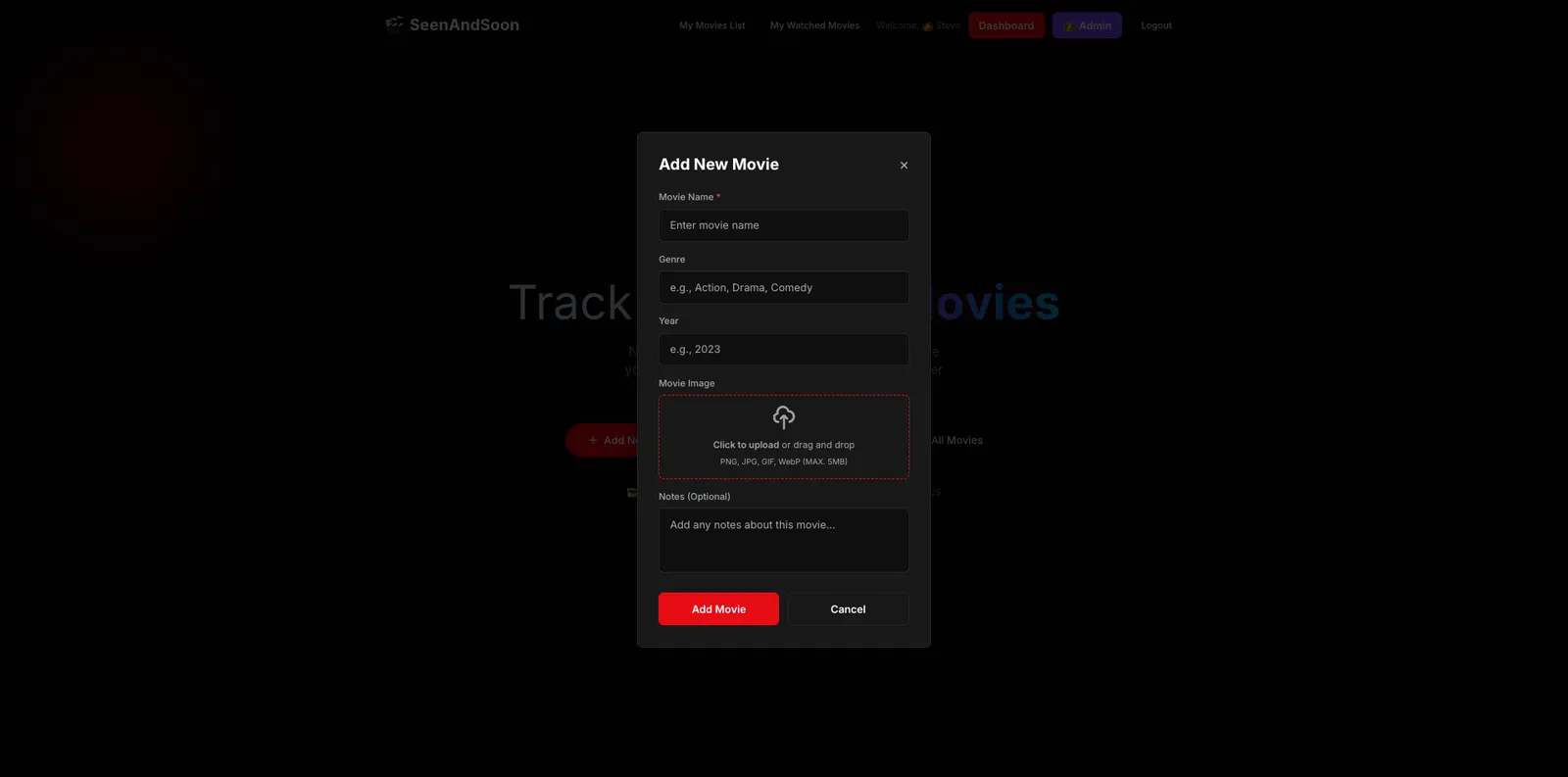Click the Notes textarea
Screen dimensions: 1568x777
point(784,540)
